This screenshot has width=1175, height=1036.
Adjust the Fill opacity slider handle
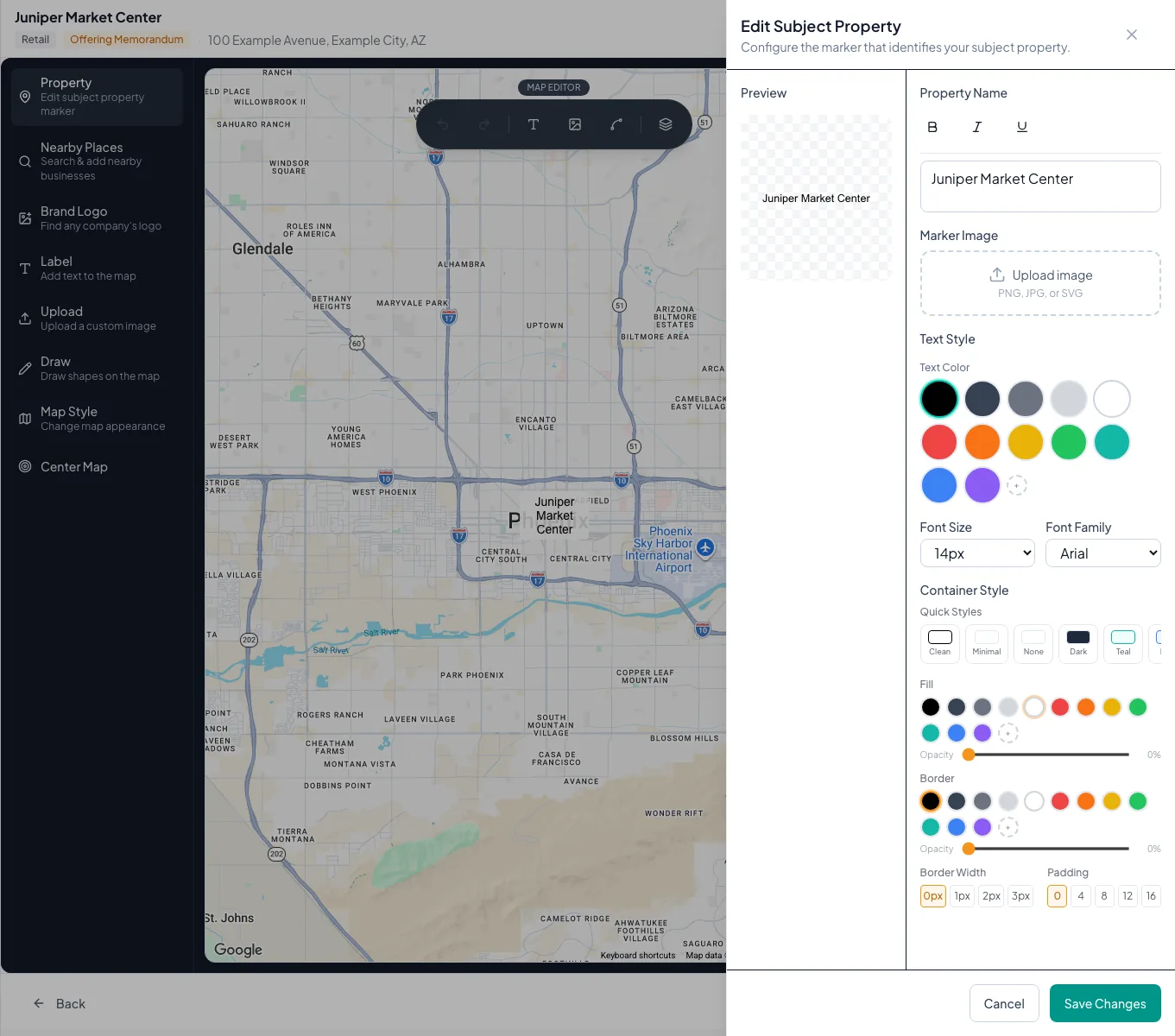point(969,755)
